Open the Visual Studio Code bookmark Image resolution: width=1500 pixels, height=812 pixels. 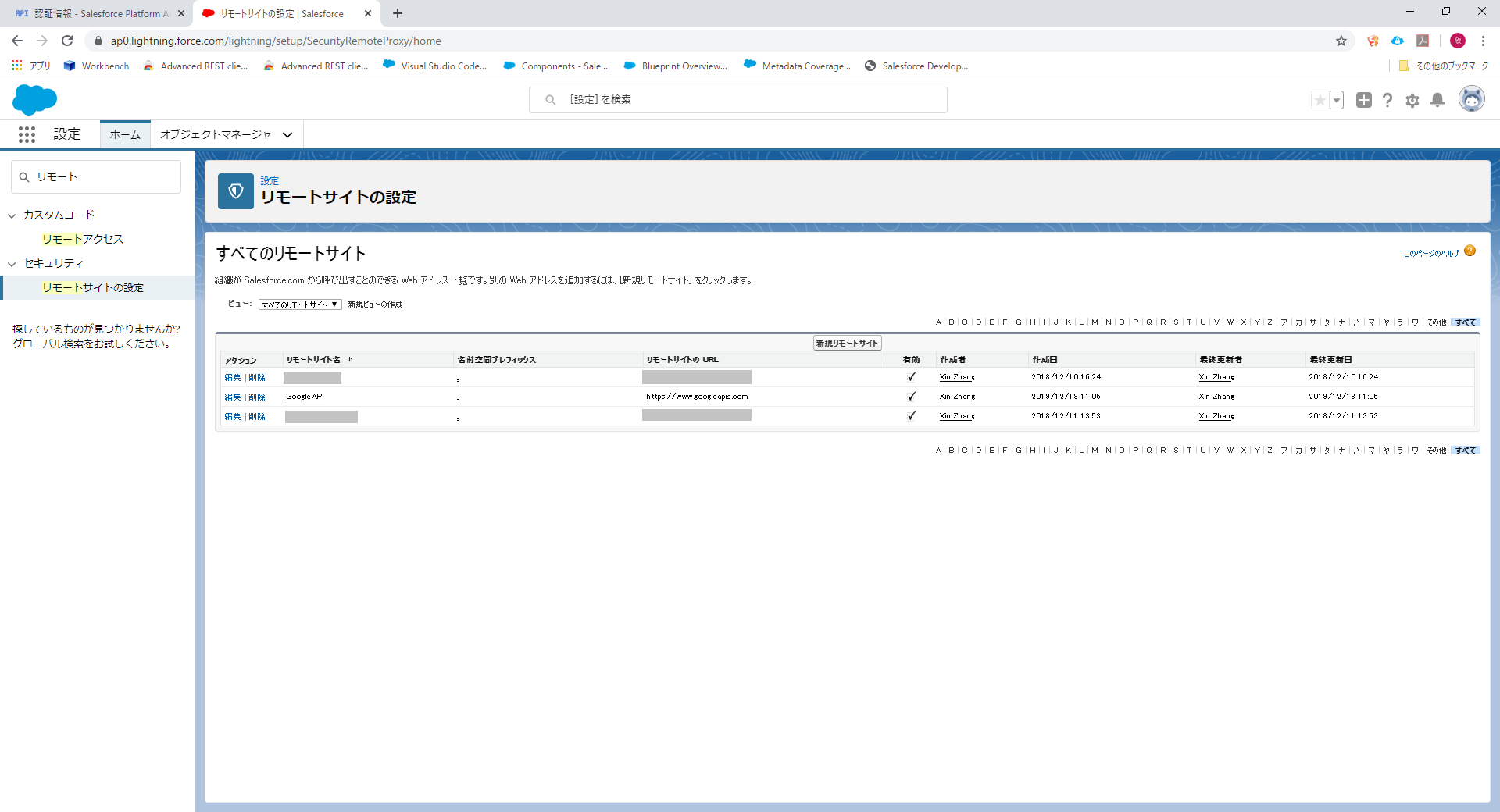click(x=434, y=66)
